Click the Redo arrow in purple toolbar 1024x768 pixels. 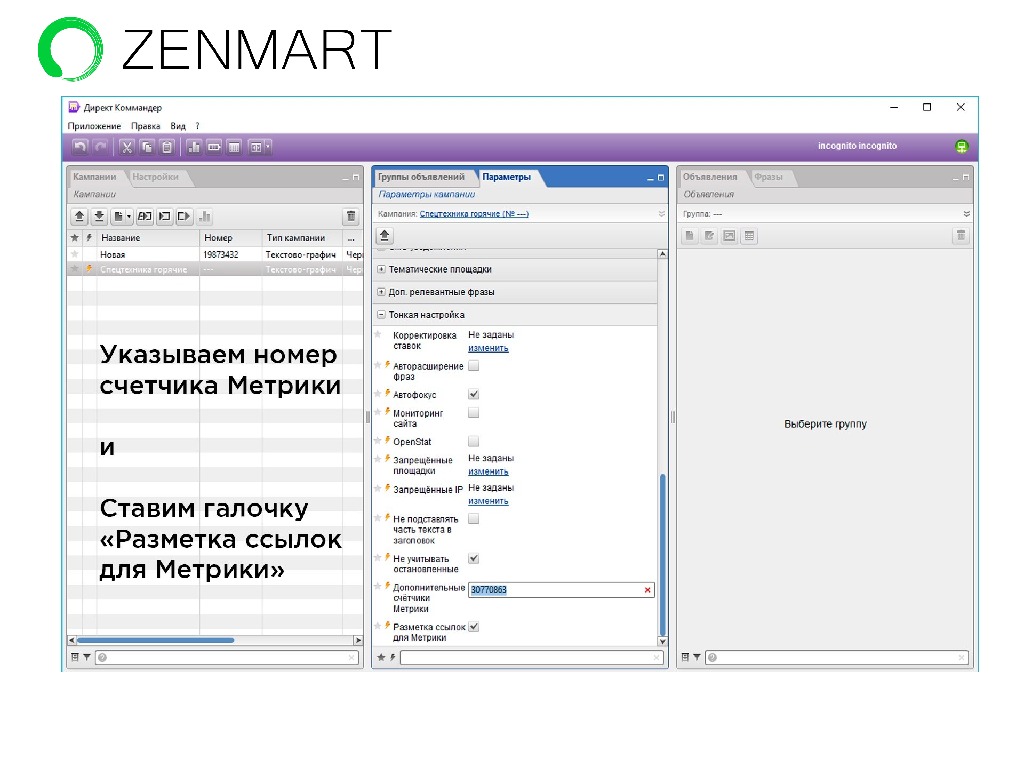pos(100,147)
